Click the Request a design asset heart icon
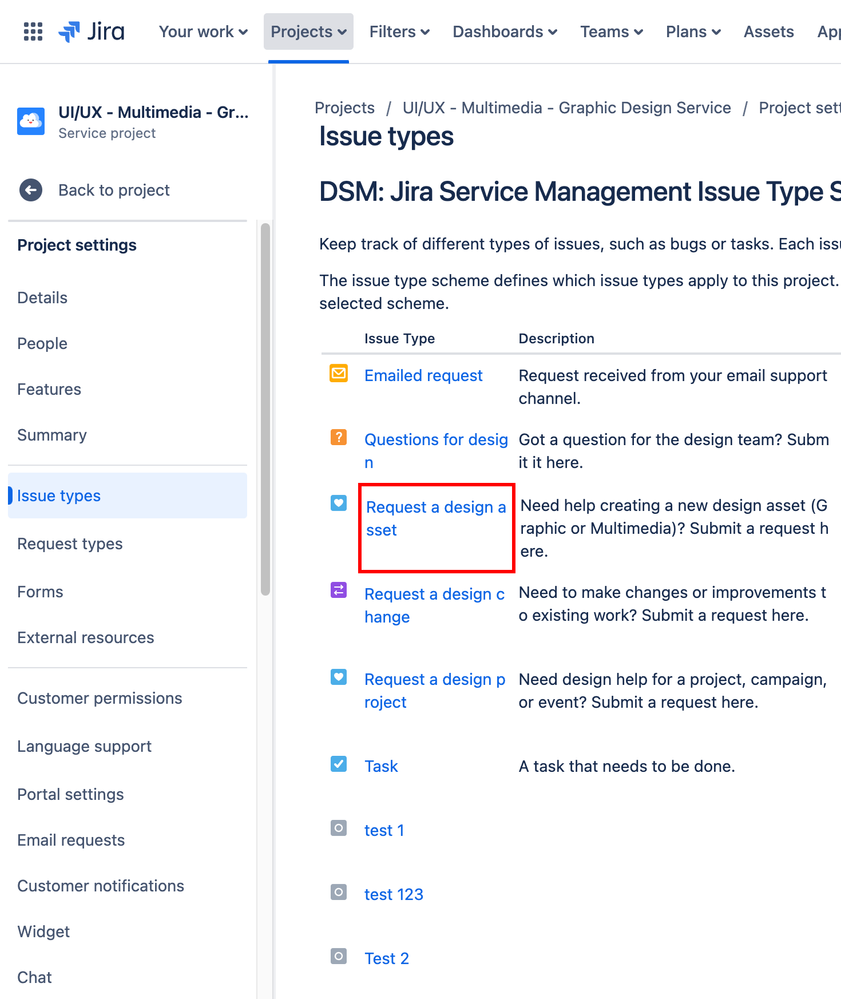Image resolution: width=841 pixels, height=999 pixels. coord(338,503)
